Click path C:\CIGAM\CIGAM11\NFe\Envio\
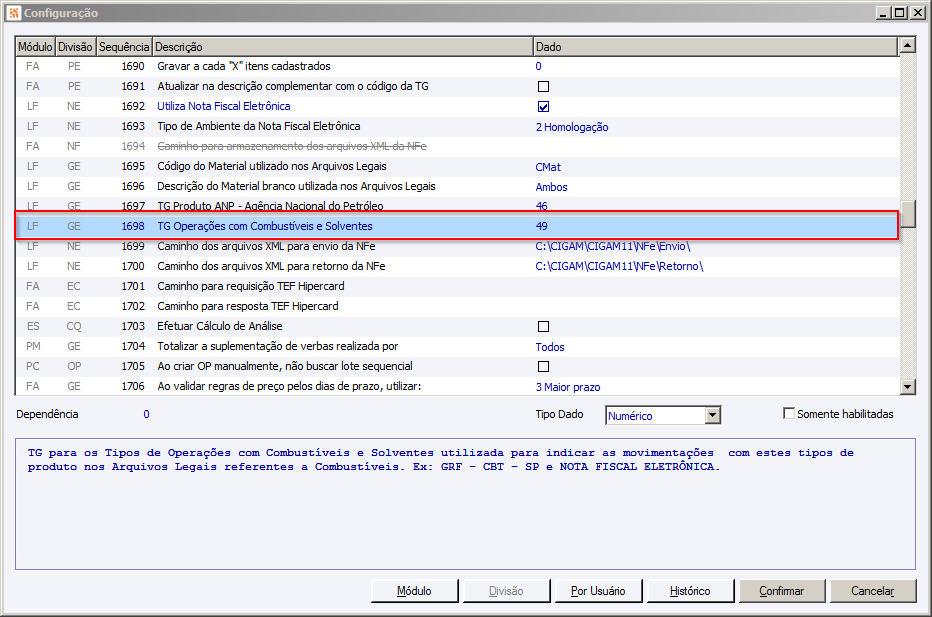Screen dimensions: 932x617 [613, 247]
